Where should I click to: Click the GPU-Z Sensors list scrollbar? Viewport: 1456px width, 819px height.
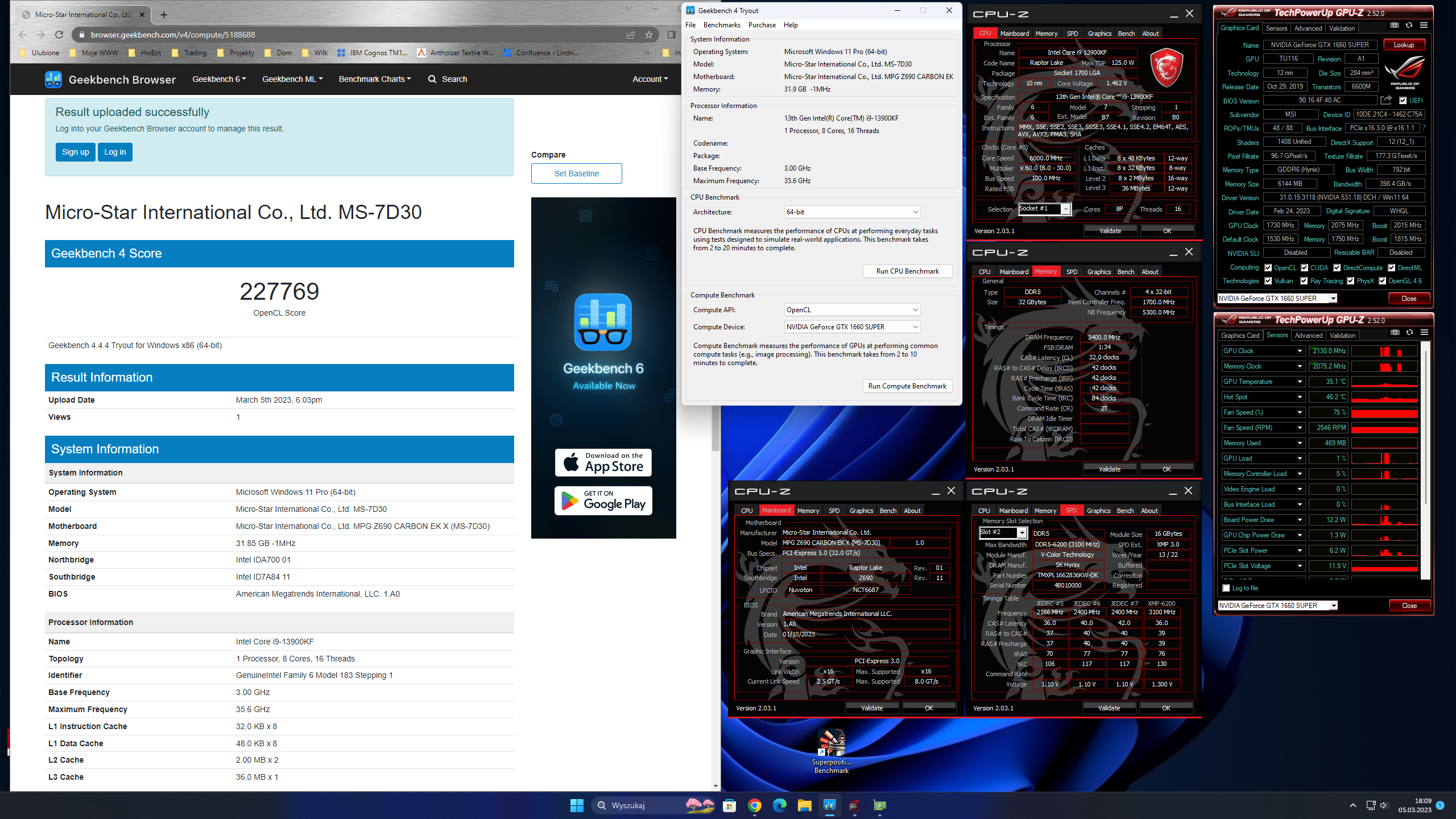(1425, 461)
